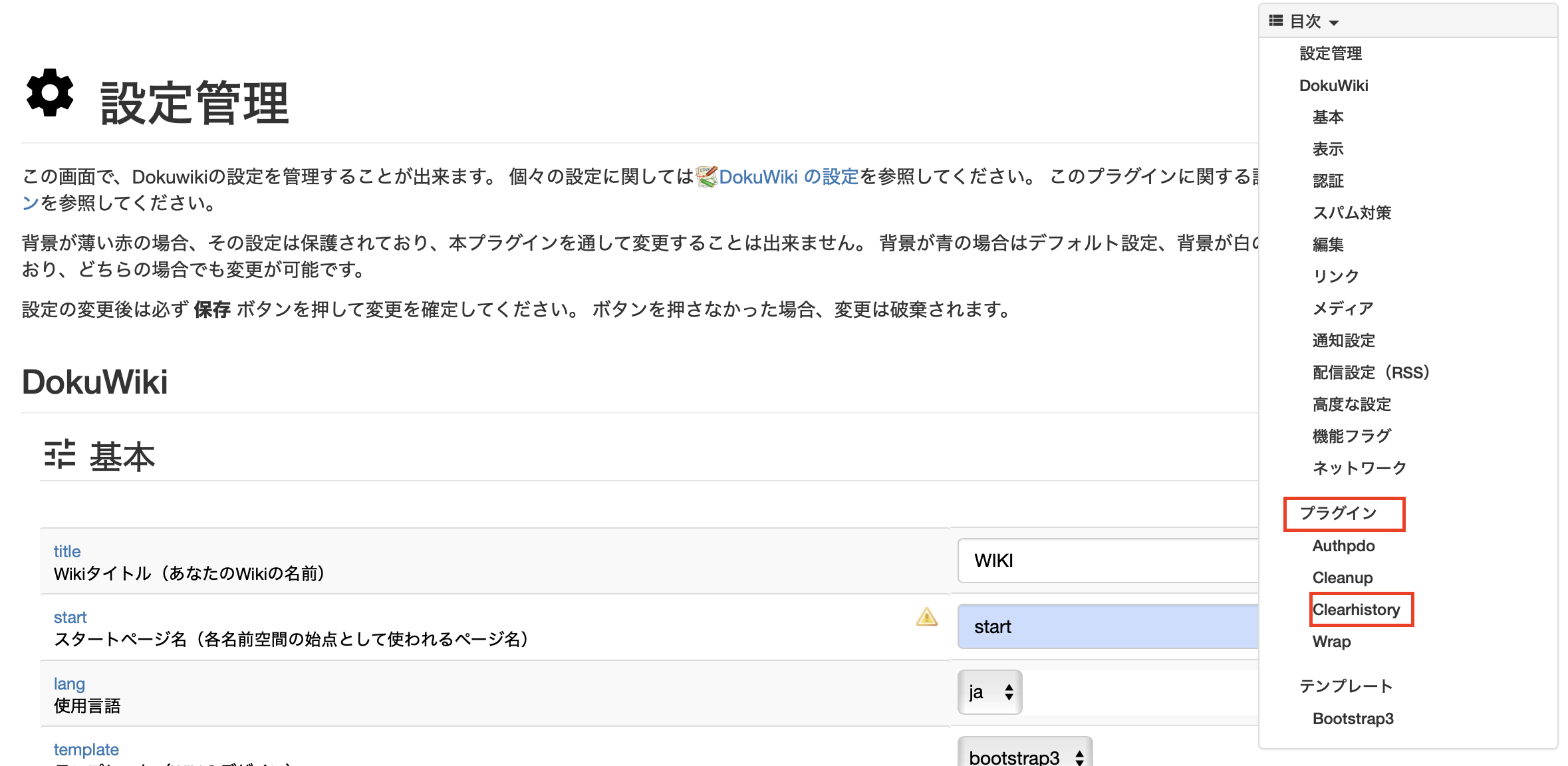Open the ja language dropdown
This screenshot has height=766, width=1568.
[989, 692]
